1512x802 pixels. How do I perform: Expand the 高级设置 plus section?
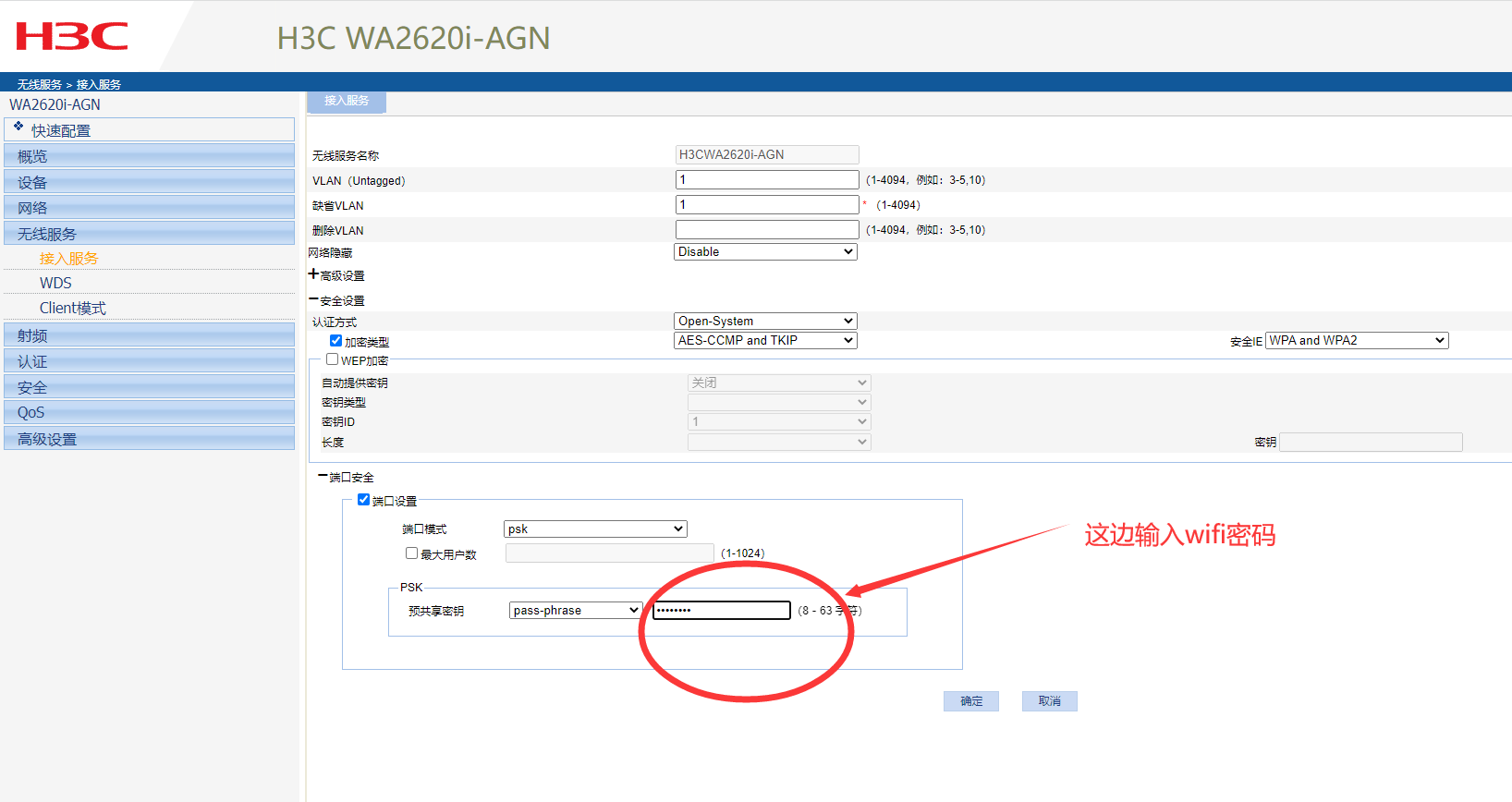click(x=313, y=274)
